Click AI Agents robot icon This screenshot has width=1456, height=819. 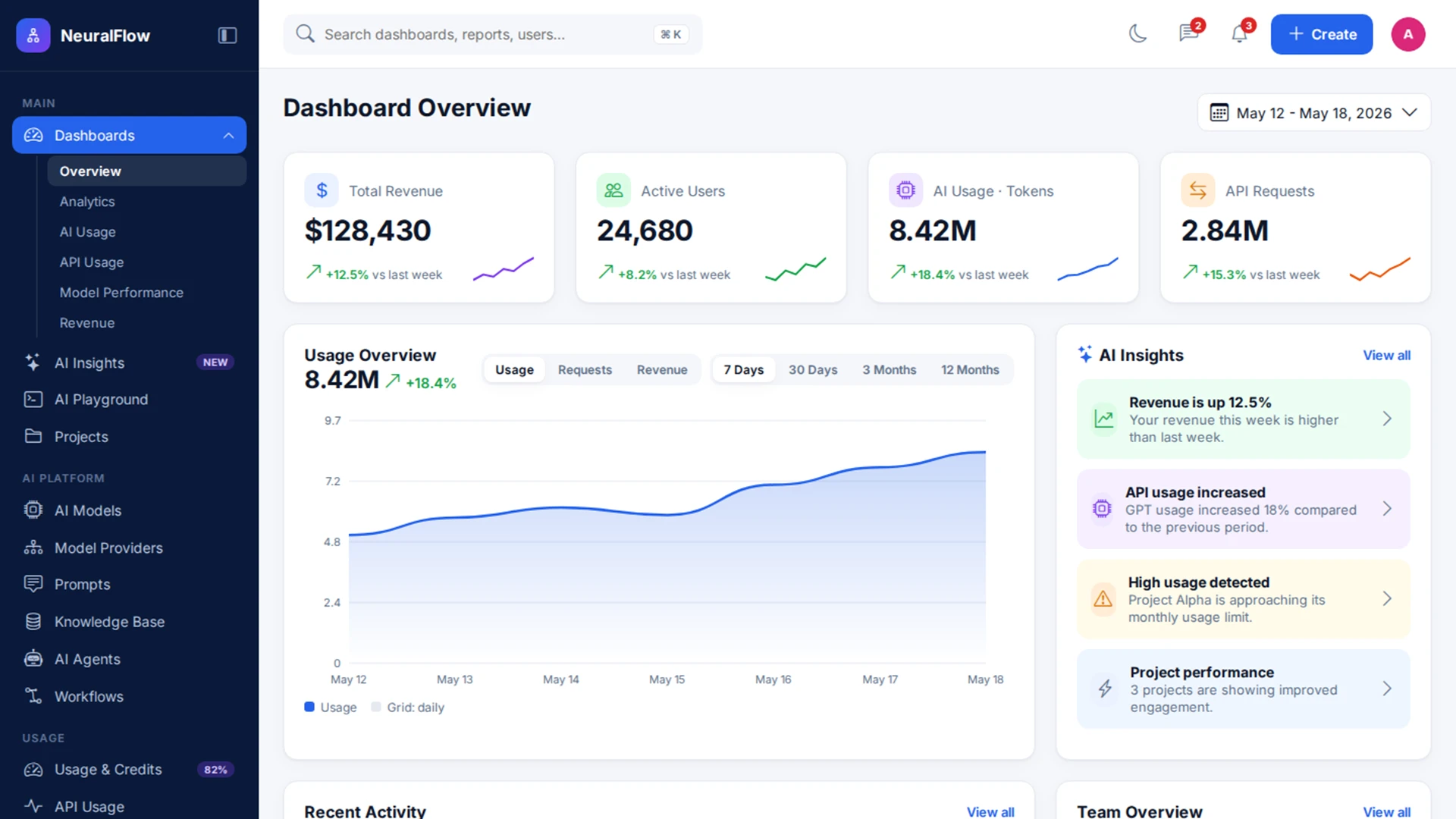(33, 658)
